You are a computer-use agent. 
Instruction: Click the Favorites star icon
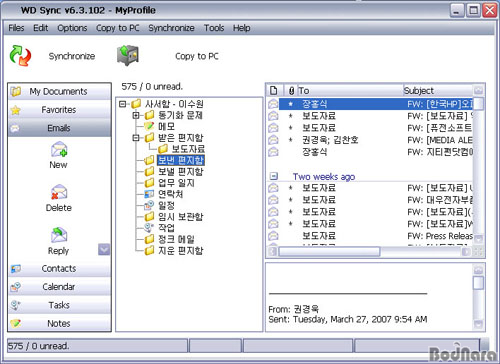16,110
